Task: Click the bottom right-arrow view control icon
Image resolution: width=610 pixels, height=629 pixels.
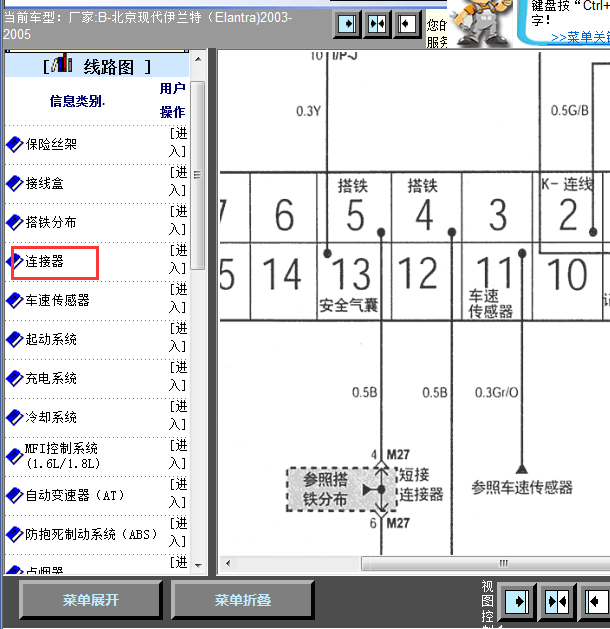Action: point(517,601)
